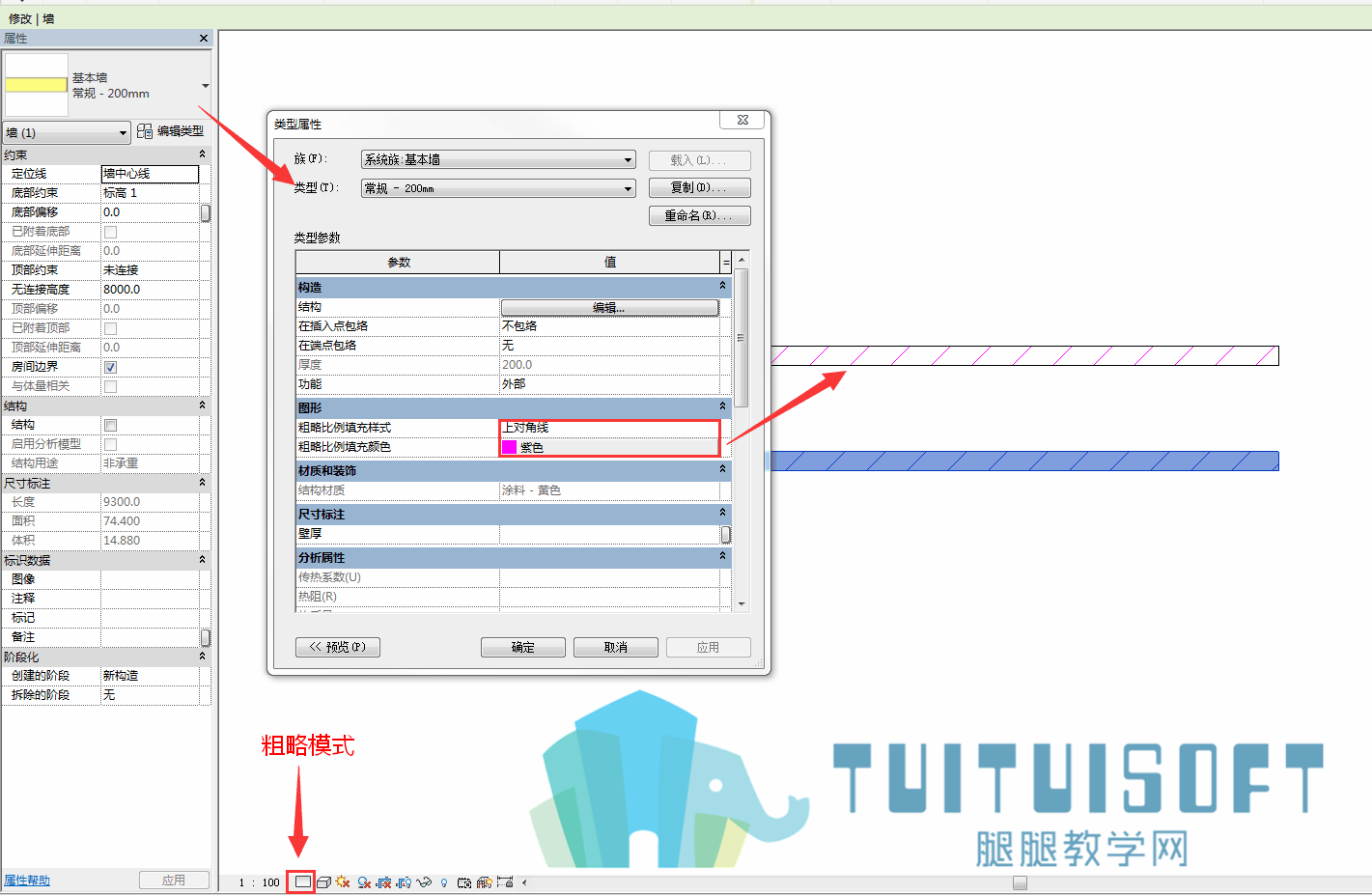This screenshot has width=1372, height=895.
Task: Click the 预览(P) button
Action: click(337, 647)
